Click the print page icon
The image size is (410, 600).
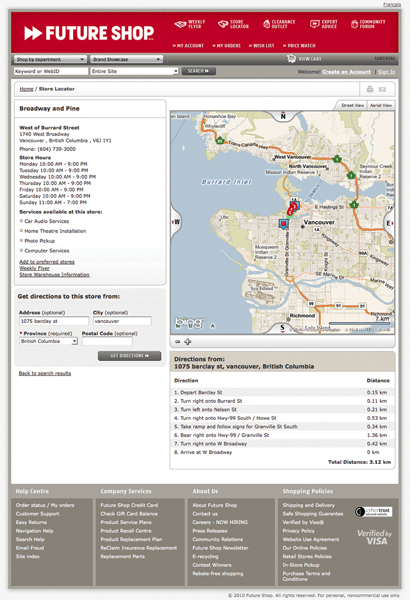pos(369,89)
